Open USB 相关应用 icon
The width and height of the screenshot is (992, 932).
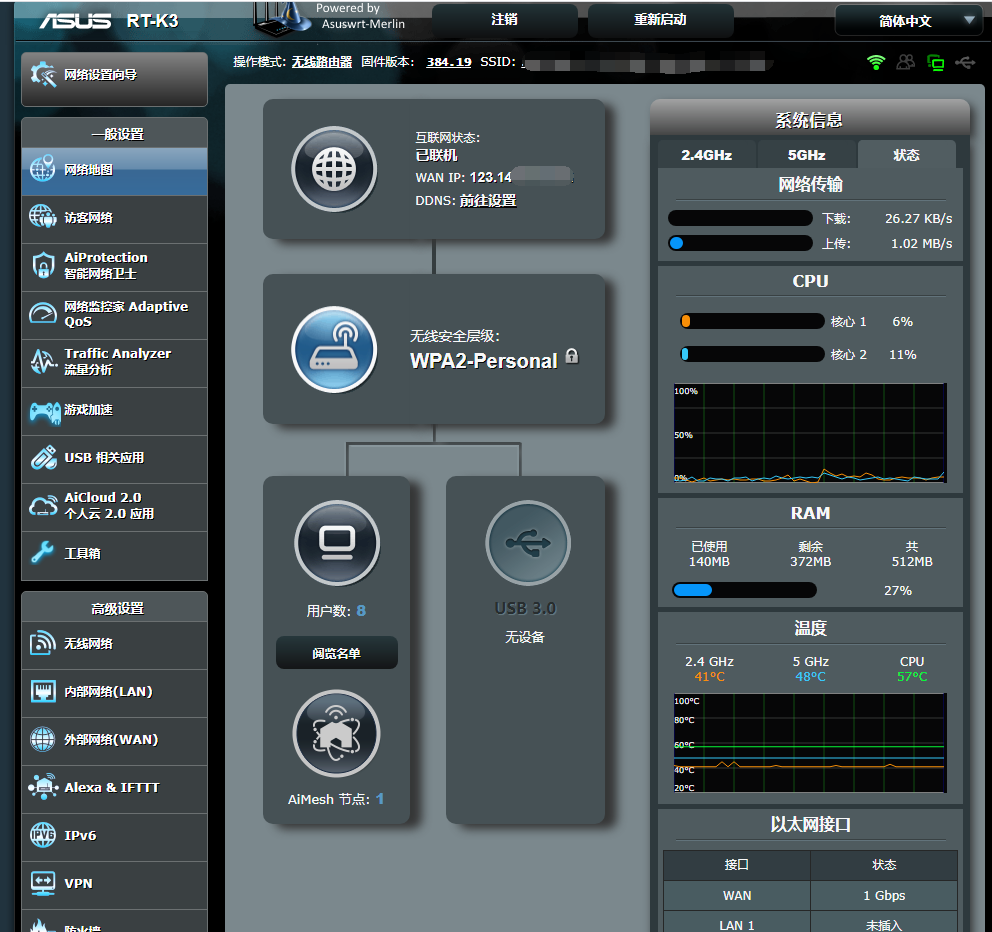click(42, 457)
